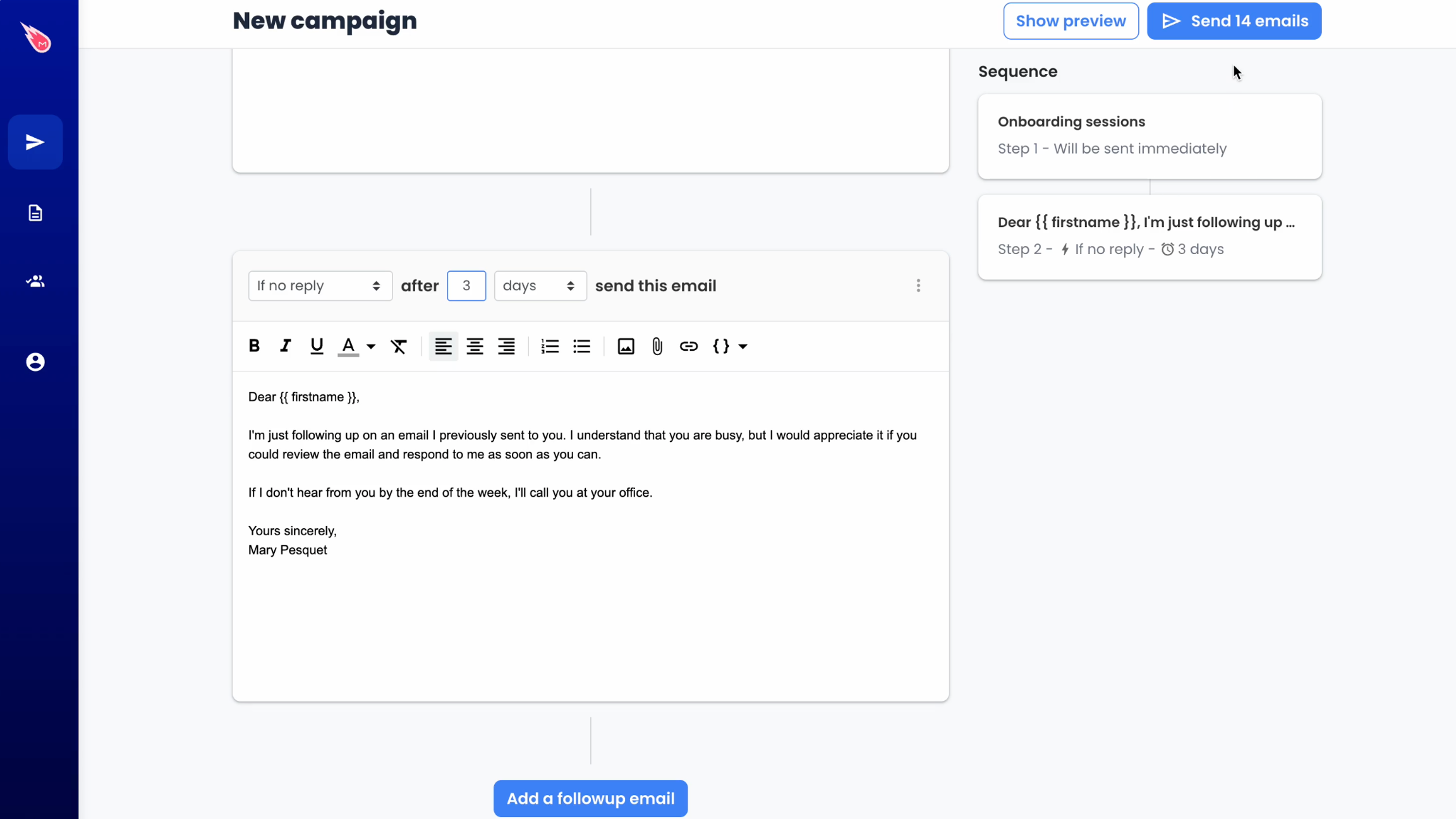Click the Strikethrough formatting icon
The height and width of the screenshot is (819, 1456).
click(399, 346)
